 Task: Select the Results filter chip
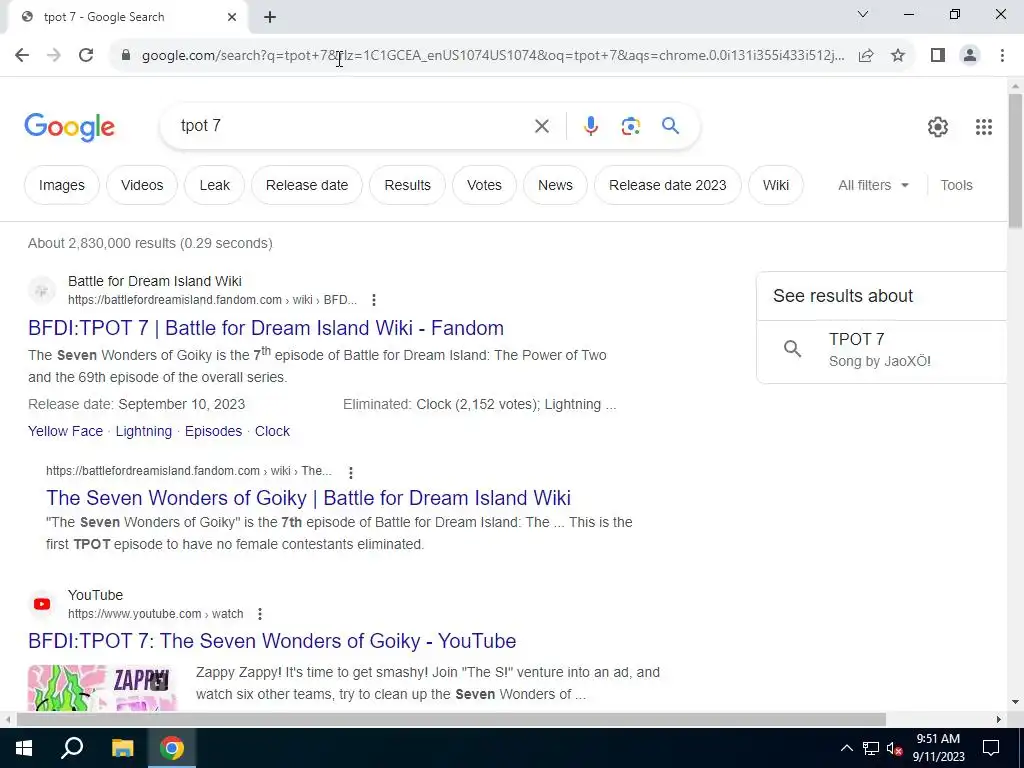(x=408, y=185)
